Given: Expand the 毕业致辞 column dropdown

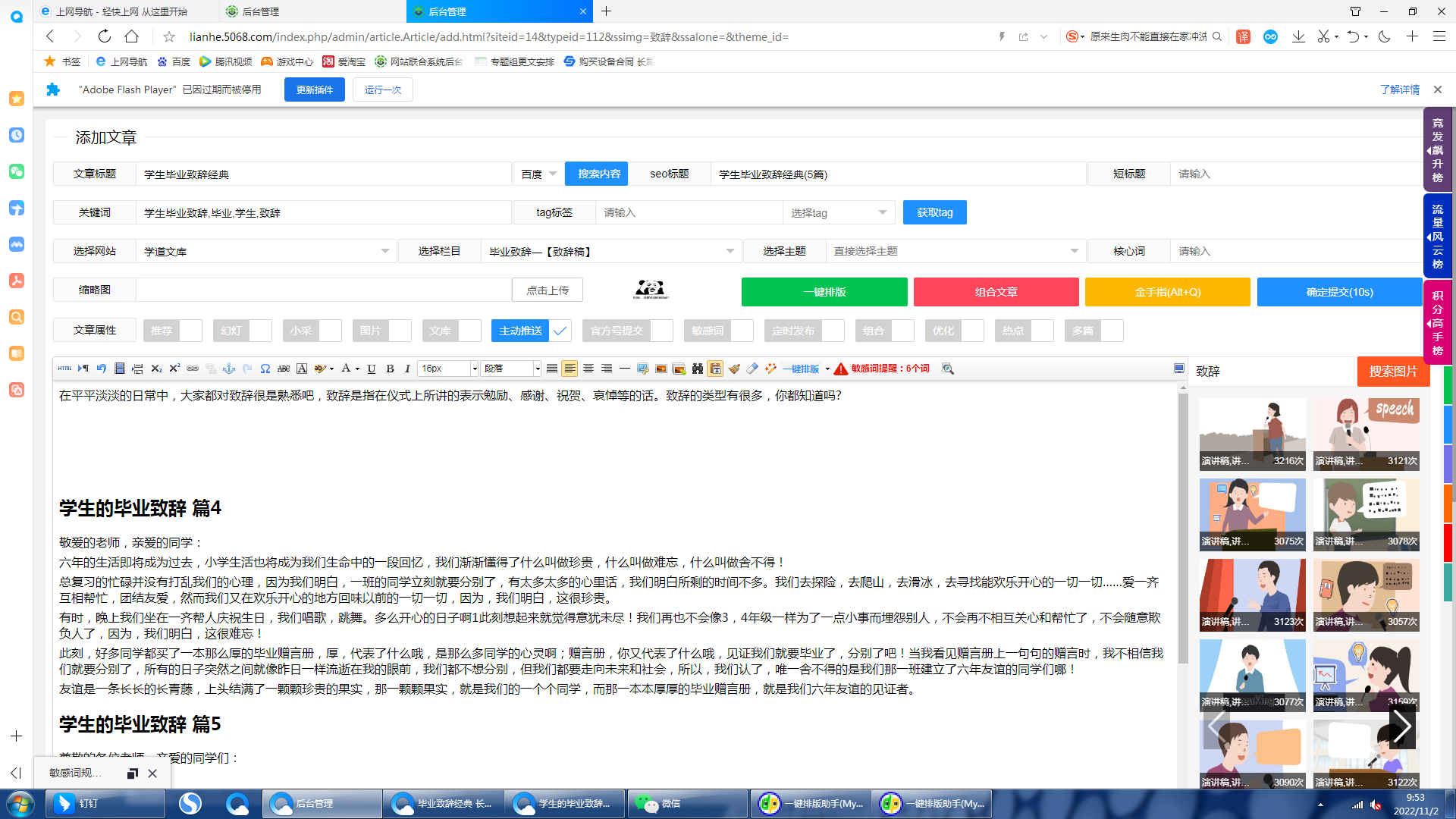Looking at the screenshot, I should (611, 252).
